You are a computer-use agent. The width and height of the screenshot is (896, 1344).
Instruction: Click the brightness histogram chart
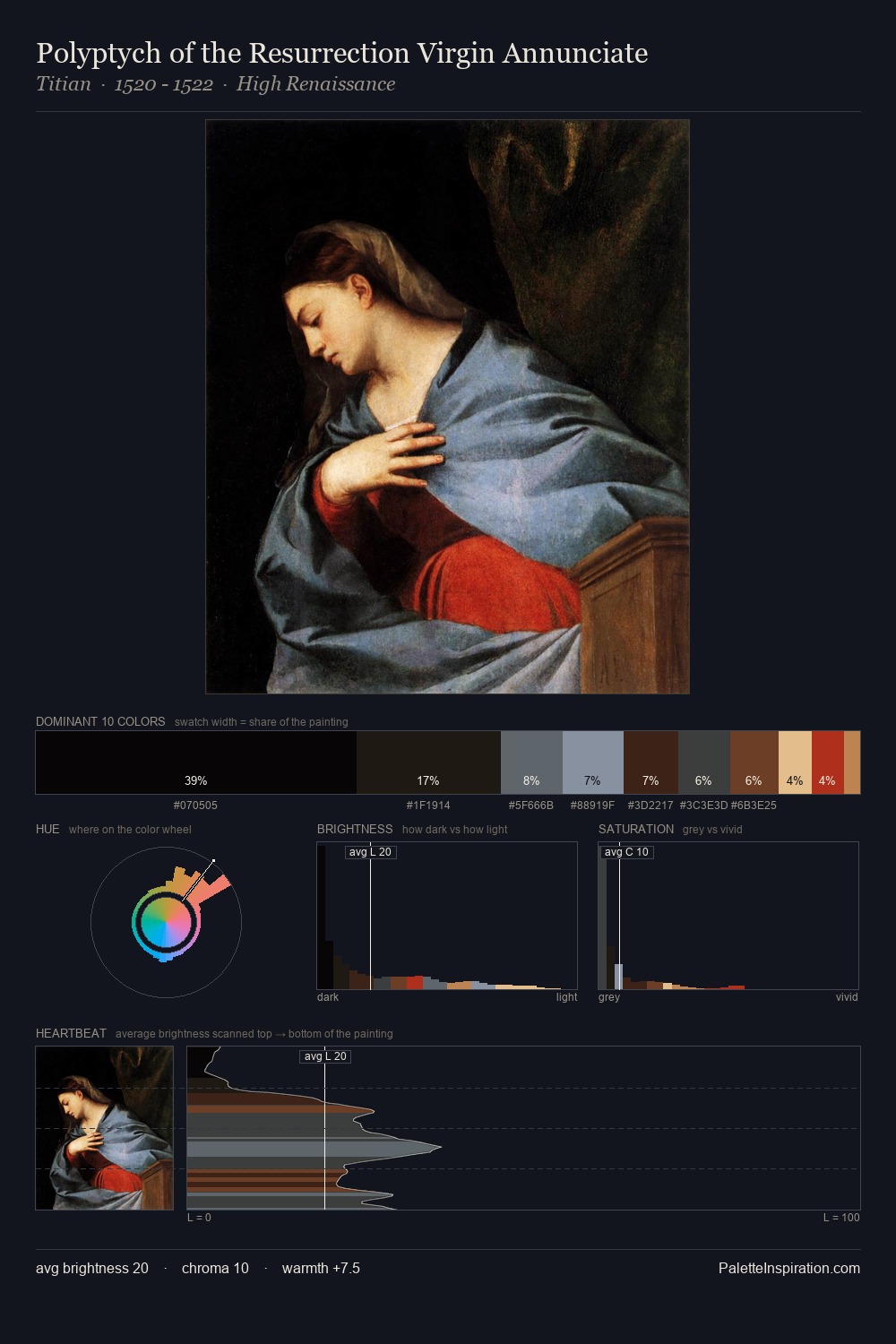coord(447,916)
